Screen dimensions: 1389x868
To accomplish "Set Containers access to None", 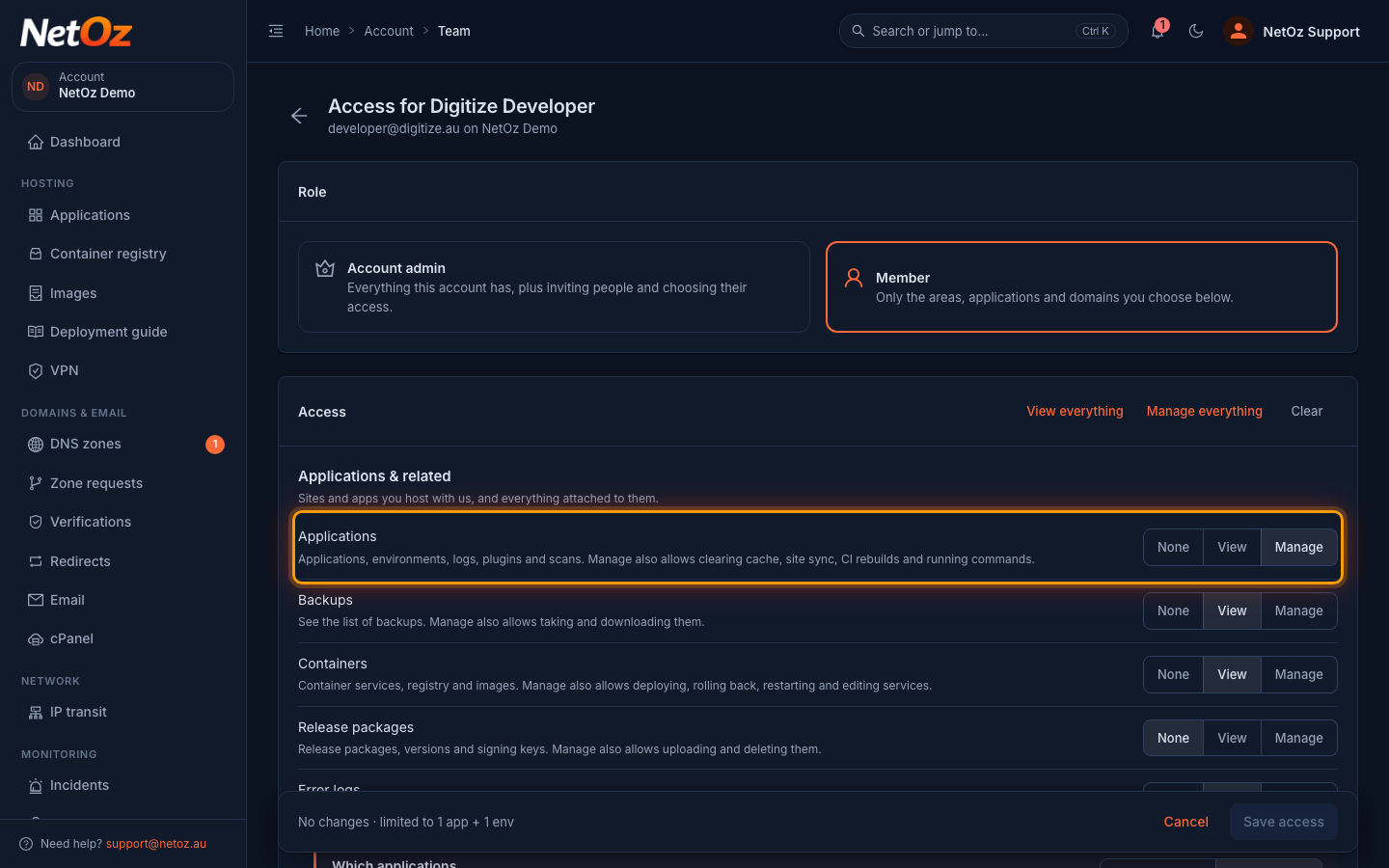I will 1173,674.
